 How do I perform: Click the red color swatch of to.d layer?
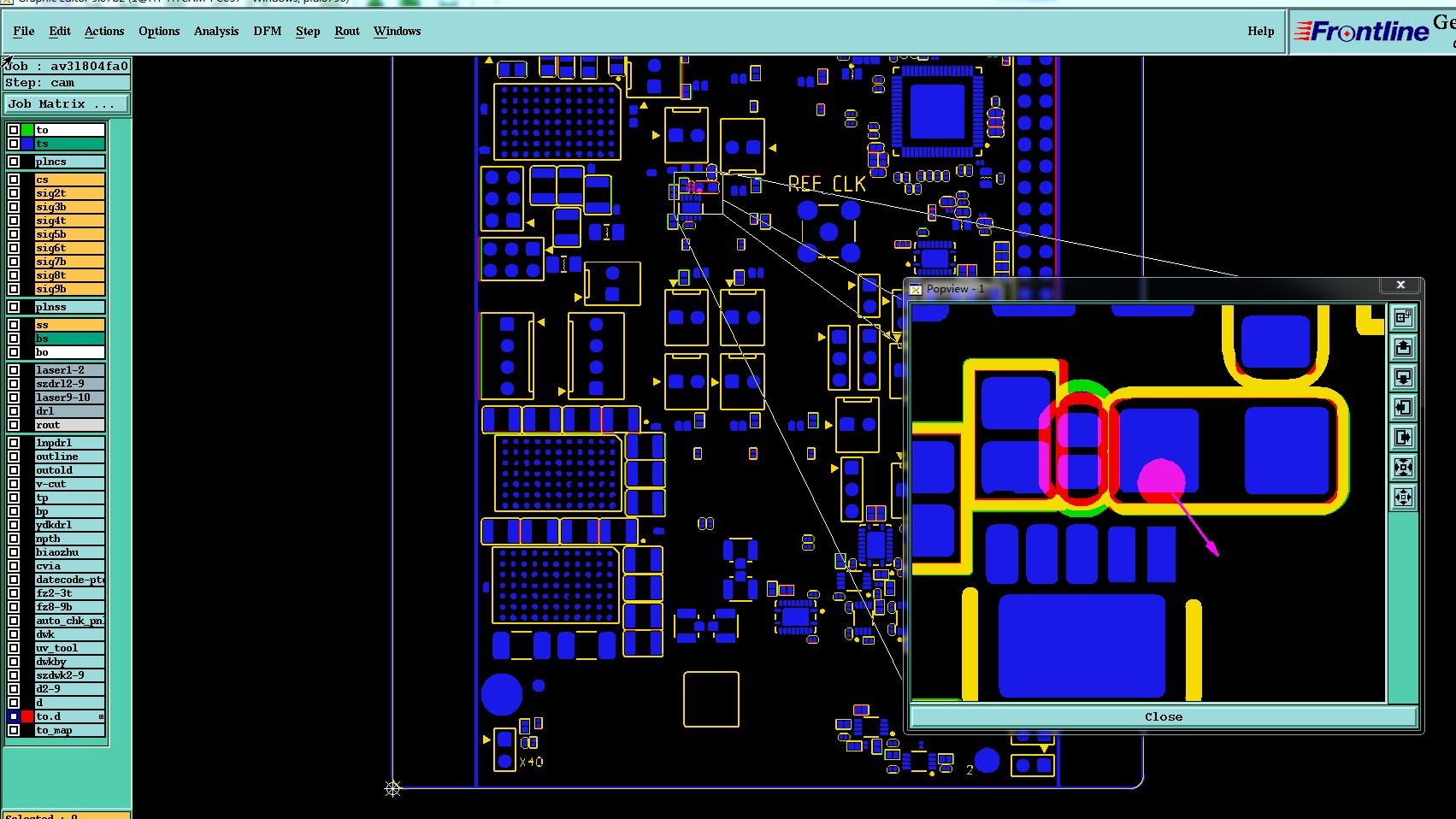[x=27, y=716]
